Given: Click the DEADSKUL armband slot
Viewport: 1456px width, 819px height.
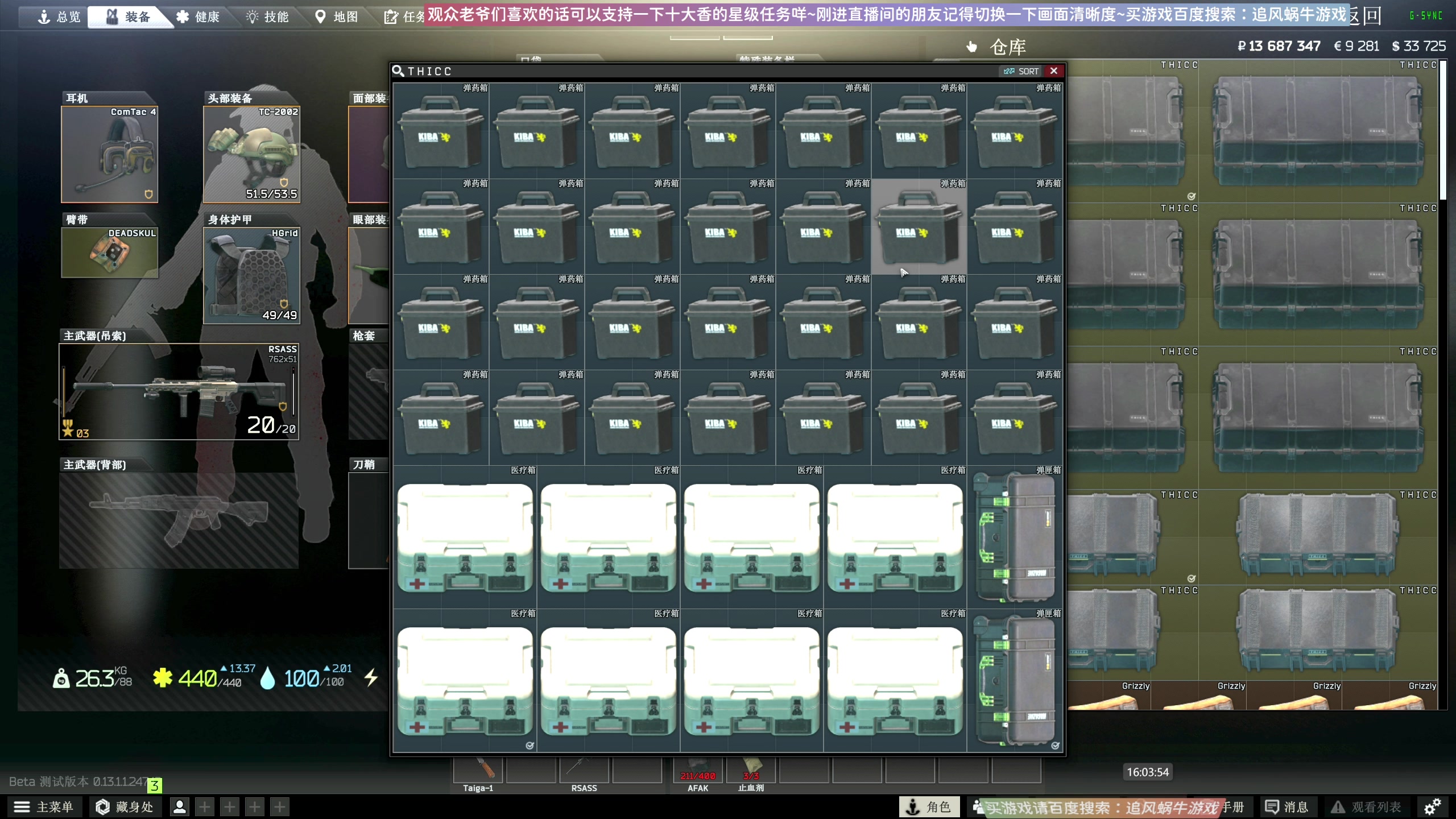Looking at the screenshot, I should (109, 253).
